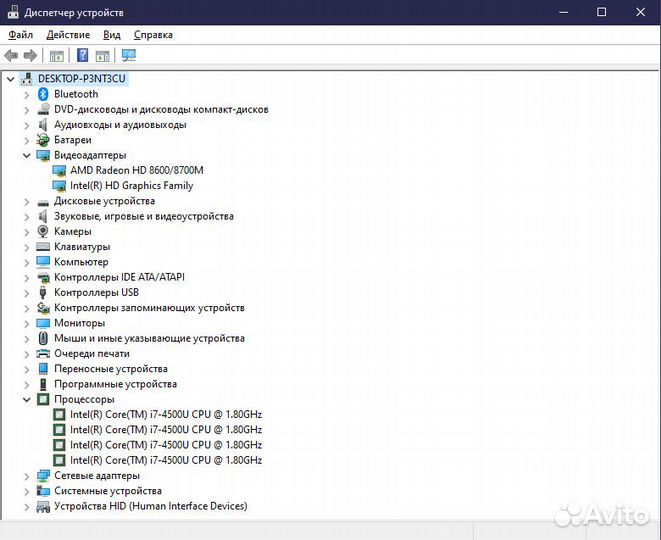Click the Bluetooth category icon
661x540 pixels.
(x=43, y=94)
